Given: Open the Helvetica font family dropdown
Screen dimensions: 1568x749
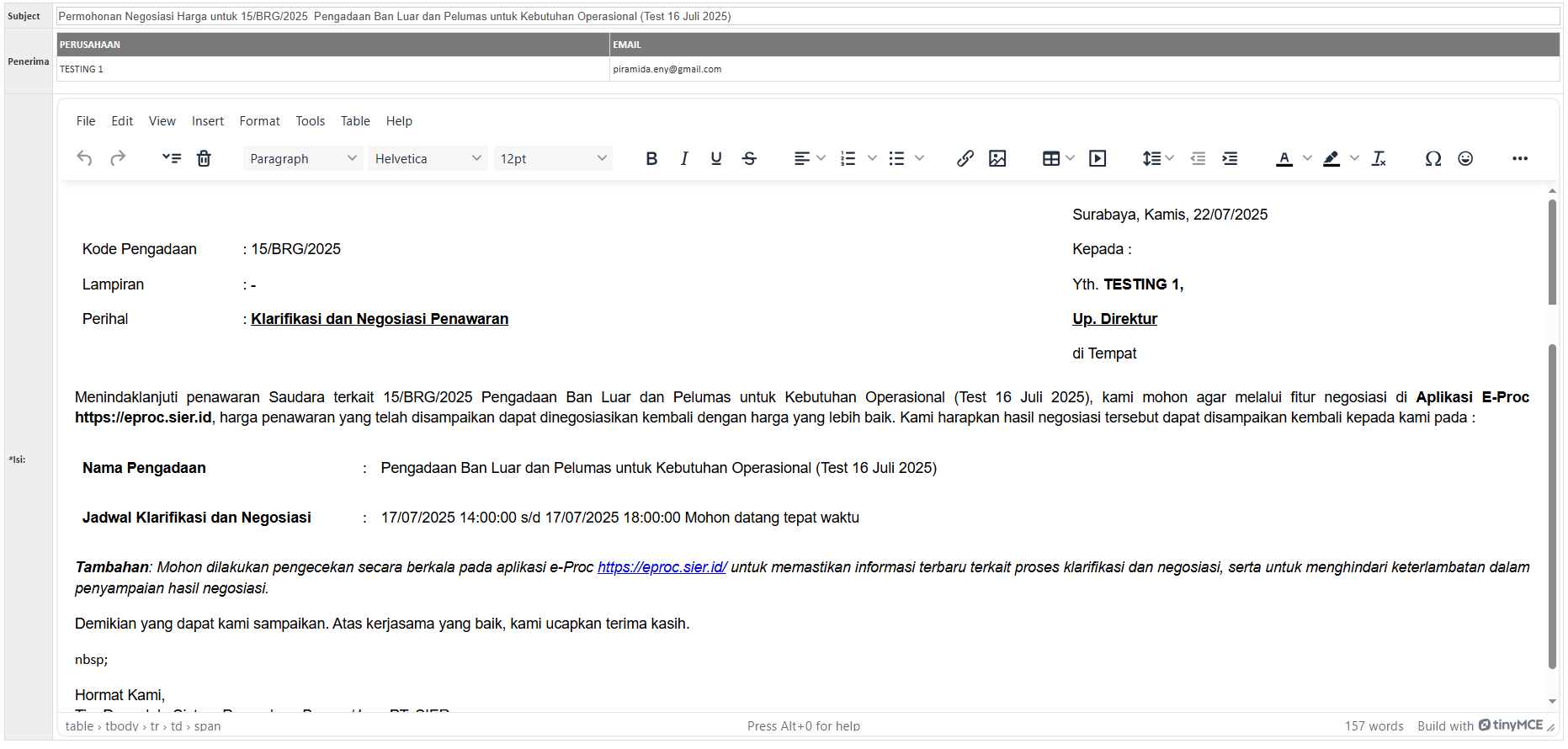Looking at the screenshot, I should [x=428, y=158].
